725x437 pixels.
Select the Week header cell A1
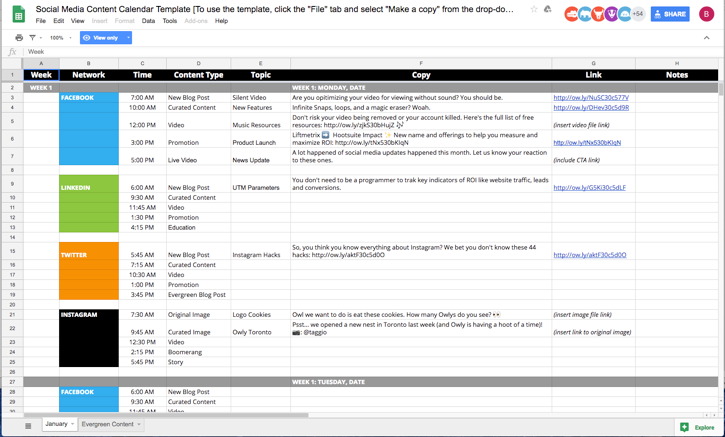coord(41,75)
